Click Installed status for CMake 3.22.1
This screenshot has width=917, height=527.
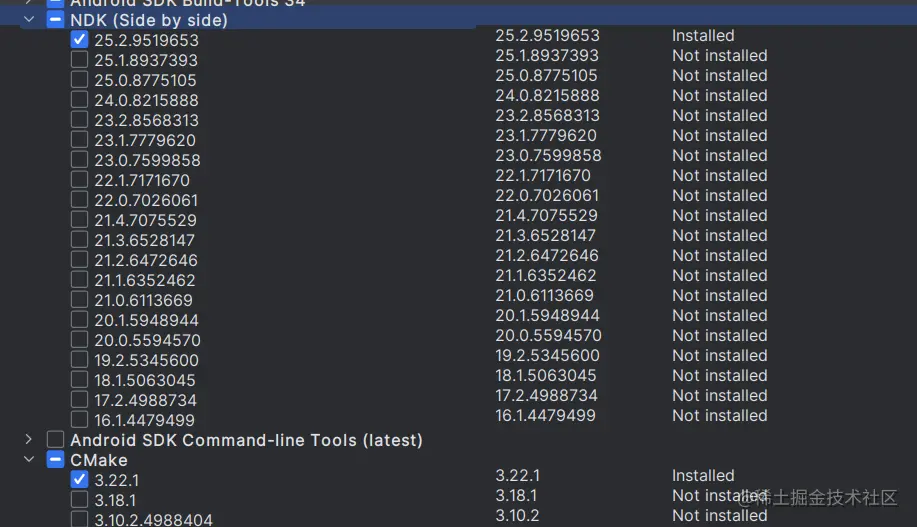tap(703, 475)
